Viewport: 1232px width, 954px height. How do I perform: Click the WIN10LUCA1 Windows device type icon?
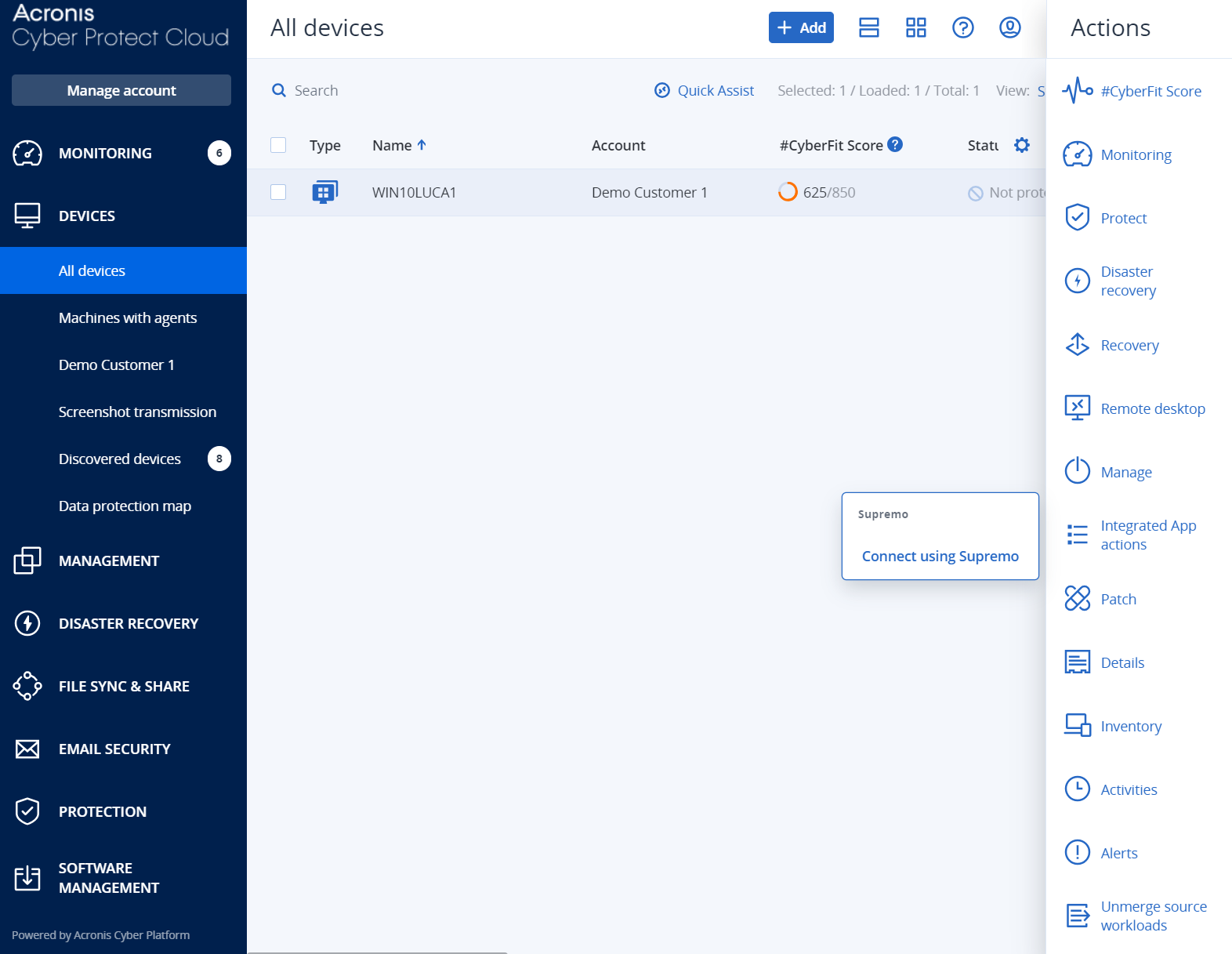[x=324, y=192]
